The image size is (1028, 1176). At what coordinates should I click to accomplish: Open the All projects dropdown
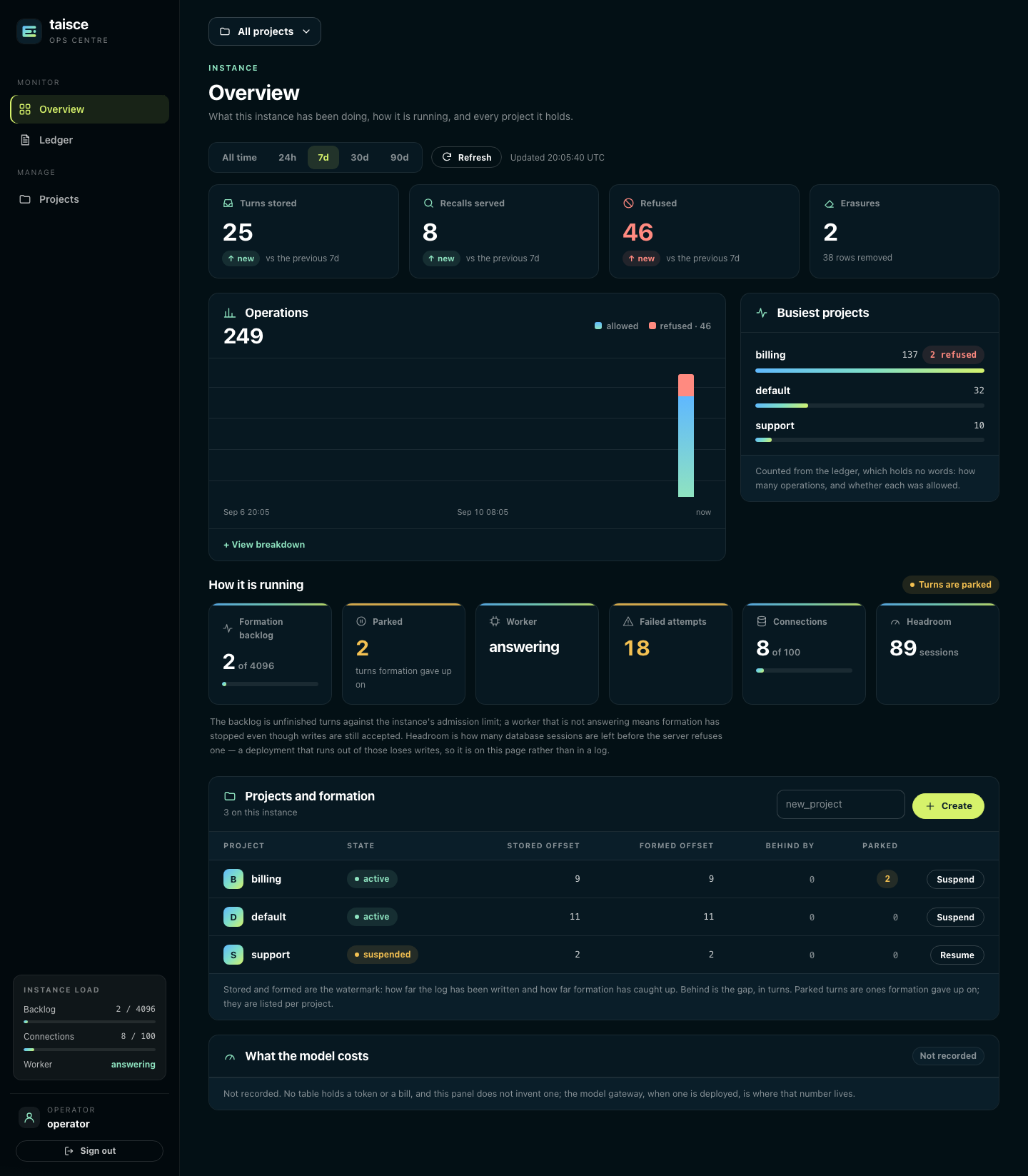point(265,31)
